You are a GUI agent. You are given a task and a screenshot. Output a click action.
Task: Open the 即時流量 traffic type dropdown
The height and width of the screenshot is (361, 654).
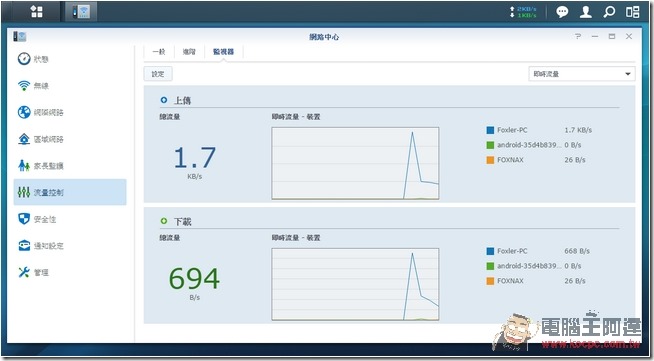click(x=582, y=74)
